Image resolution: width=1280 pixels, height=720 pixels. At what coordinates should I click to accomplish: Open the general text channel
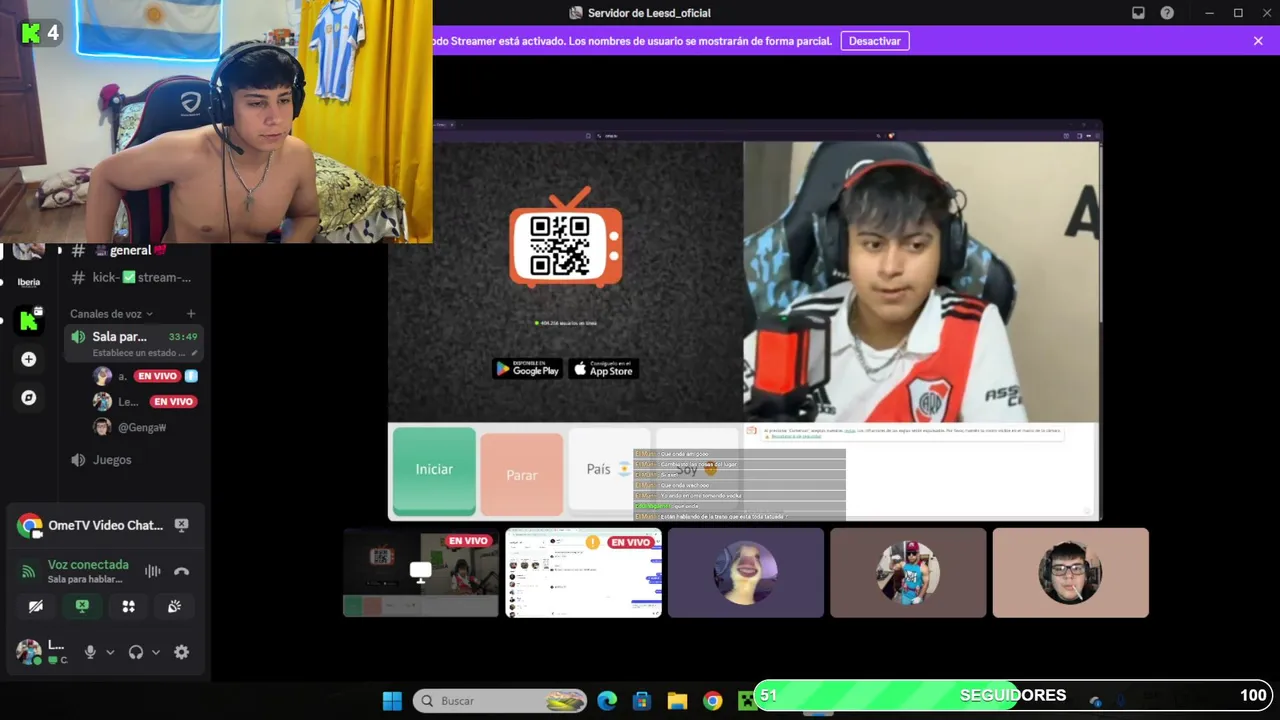(131, 250)
